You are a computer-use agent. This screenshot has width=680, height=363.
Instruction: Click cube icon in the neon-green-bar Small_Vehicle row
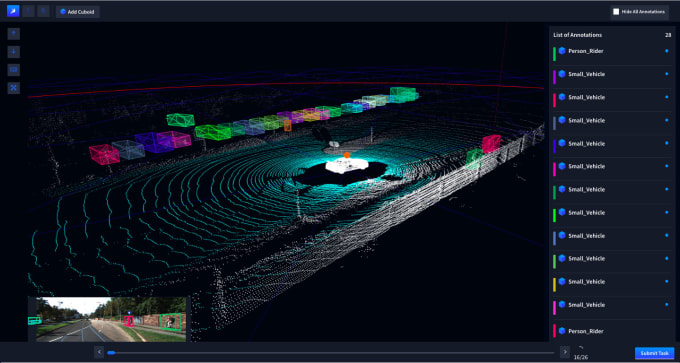point(562,212)
